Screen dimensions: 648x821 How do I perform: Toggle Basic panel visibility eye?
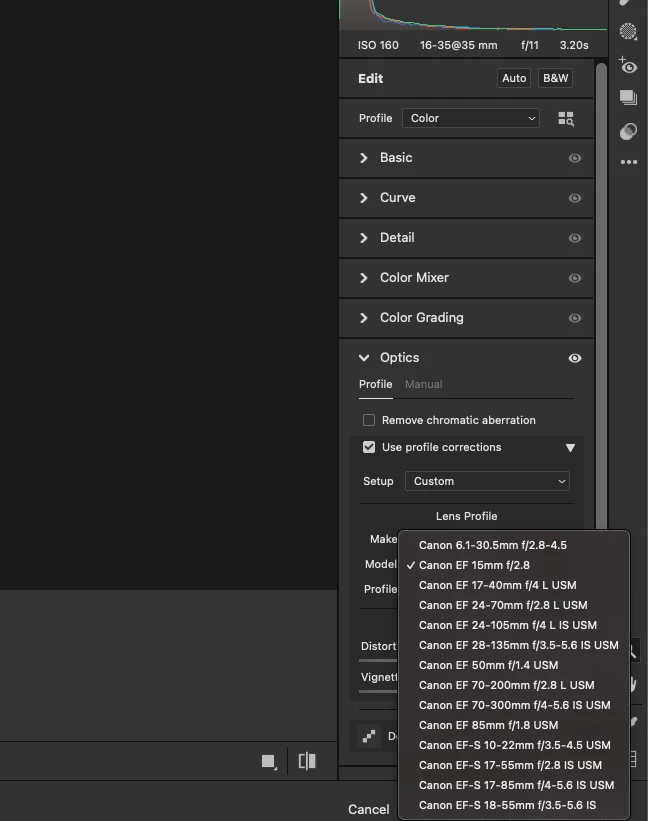coord(575,158)
